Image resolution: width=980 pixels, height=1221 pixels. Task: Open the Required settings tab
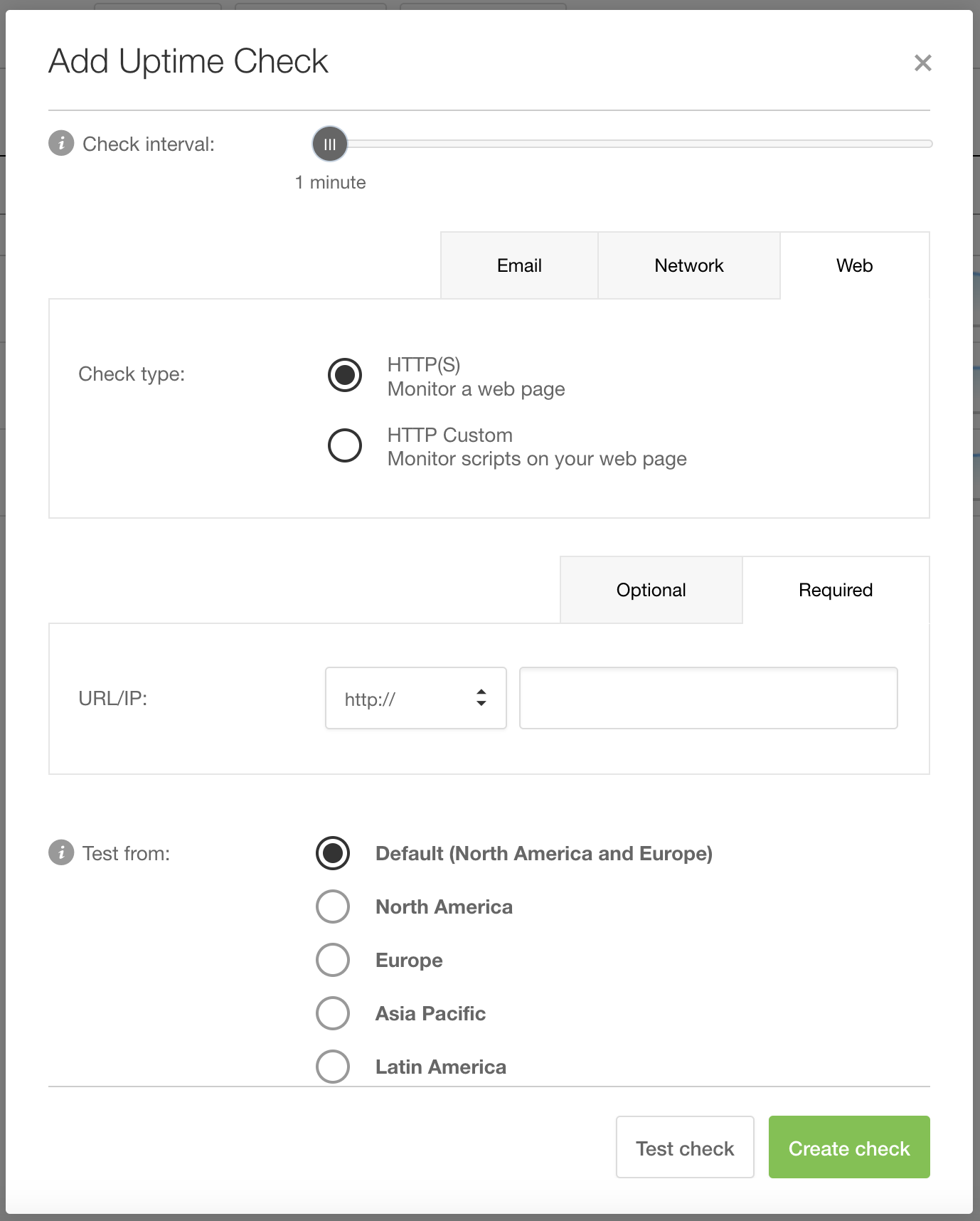click(x=835, y=590)
